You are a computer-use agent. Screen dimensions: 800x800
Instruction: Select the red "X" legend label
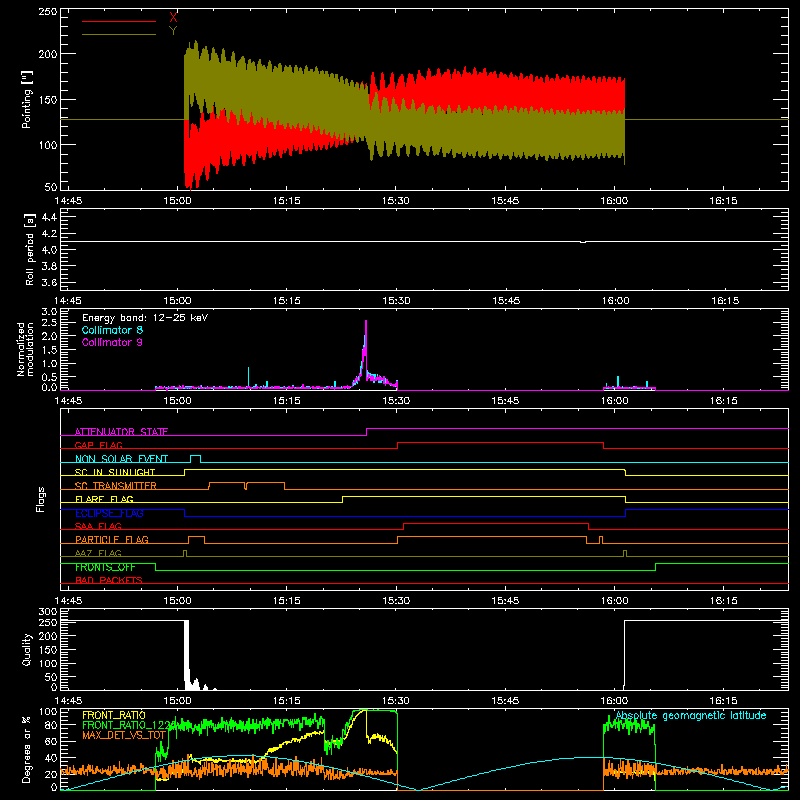(x=173, y=18)
